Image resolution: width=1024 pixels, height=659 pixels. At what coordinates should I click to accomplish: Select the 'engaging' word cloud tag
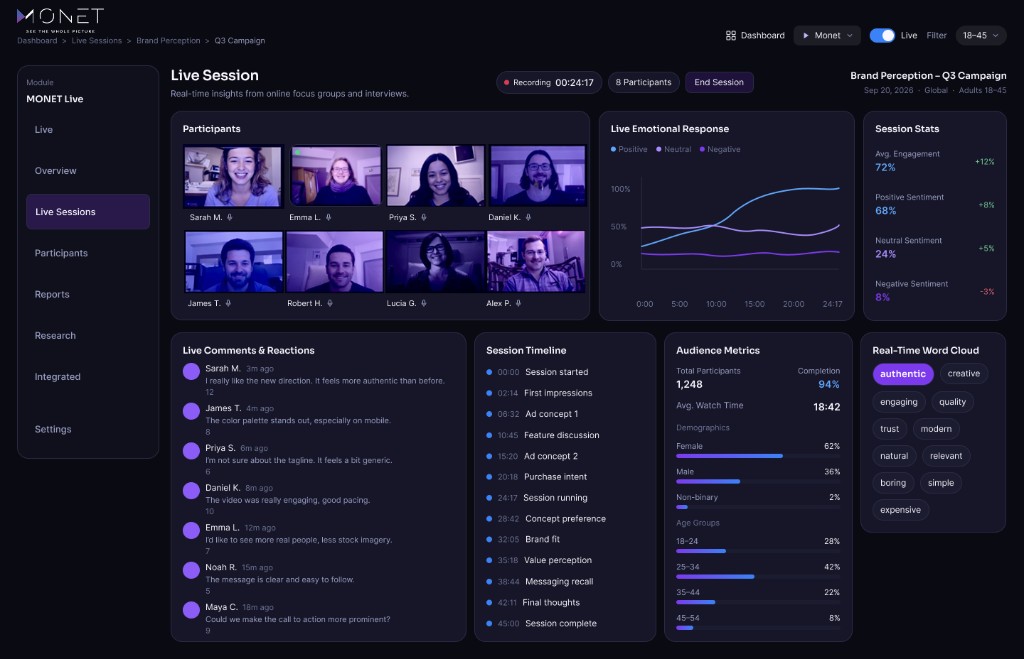click(x=899, y=402)
